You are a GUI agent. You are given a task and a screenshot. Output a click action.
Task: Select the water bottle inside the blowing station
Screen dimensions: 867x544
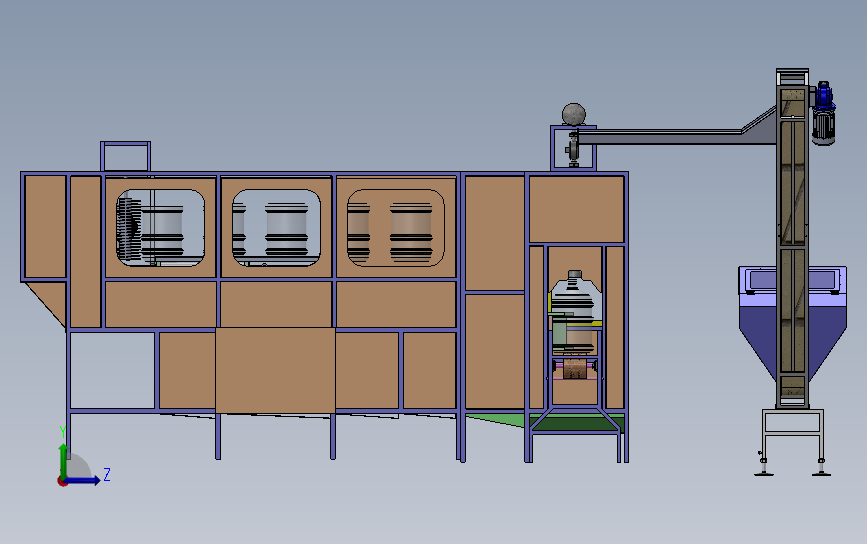[x=575, y=311]
